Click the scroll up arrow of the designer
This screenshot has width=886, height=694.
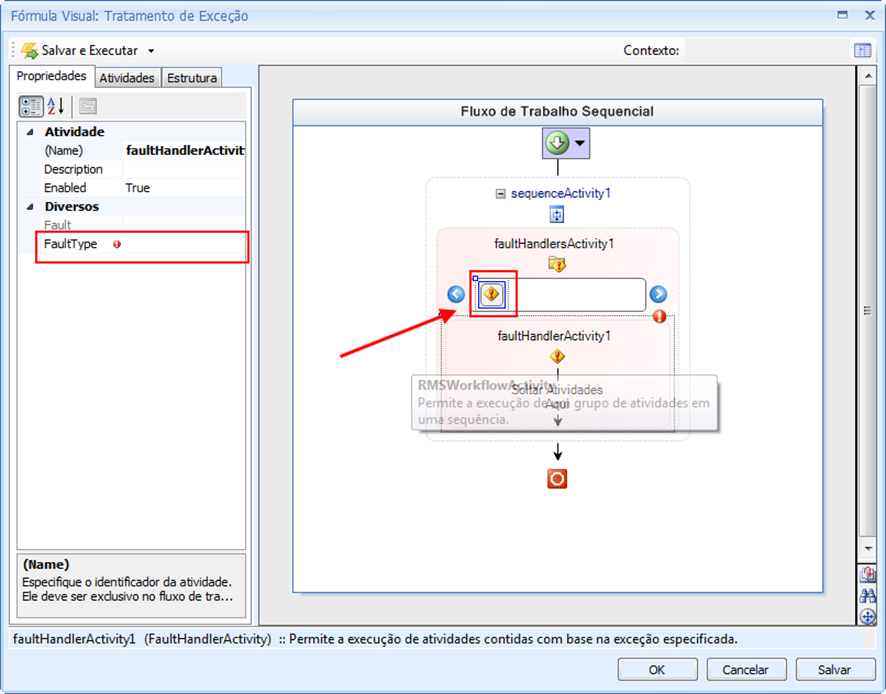(x=867, y=75)
